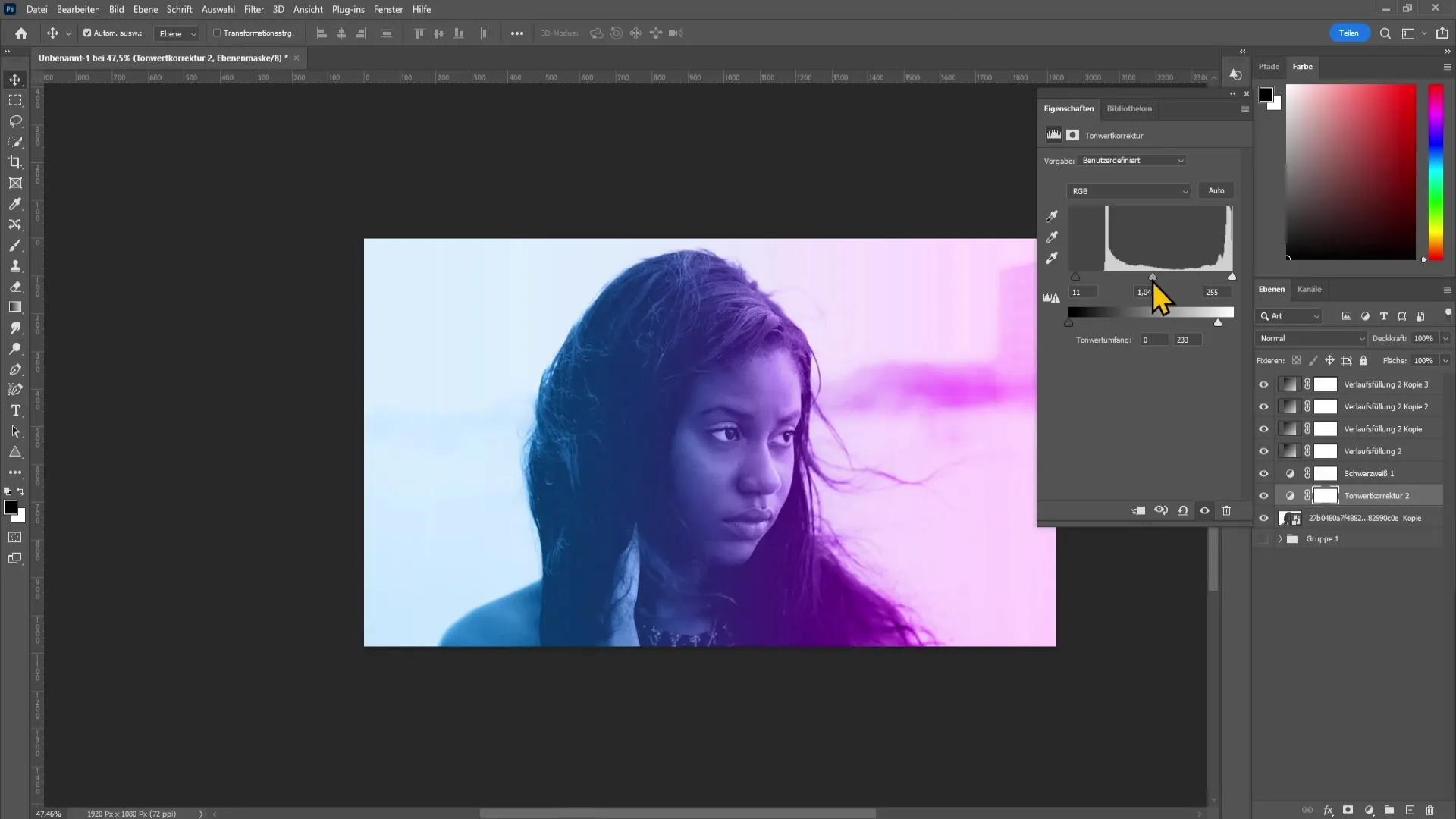
Task: Clip adjustment to layer below icon
Action: pyautogui.click(x=1138, y=511)
